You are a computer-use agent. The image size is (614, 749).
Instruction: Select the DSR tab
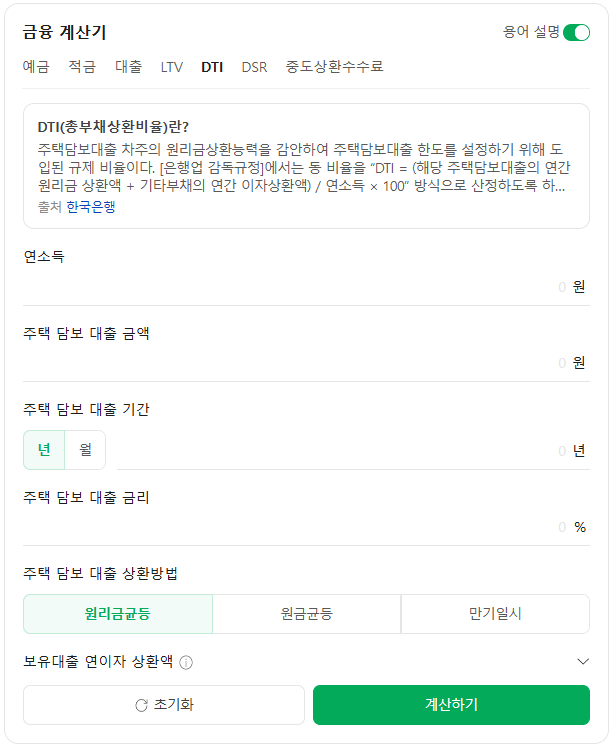(x=254, y=67)
